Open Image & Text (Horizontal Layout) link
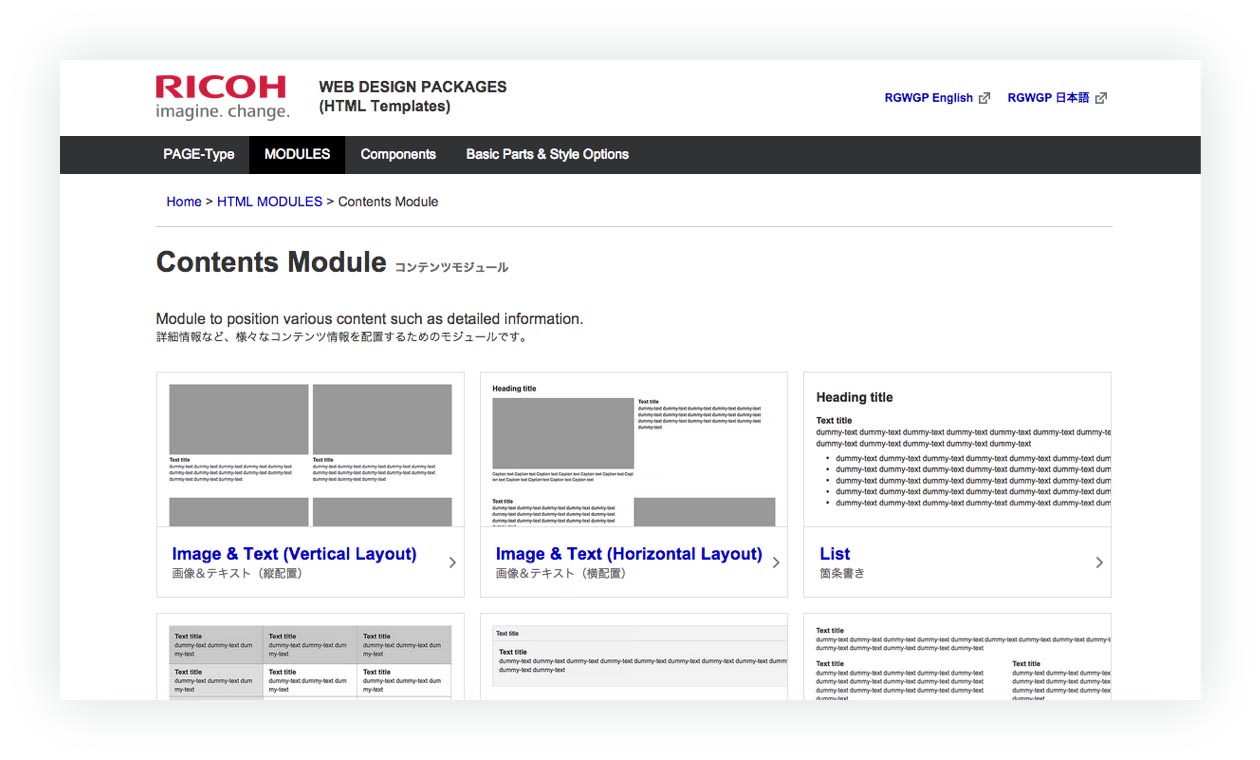The image size is (1260, 760). click(x=629, y=554)
